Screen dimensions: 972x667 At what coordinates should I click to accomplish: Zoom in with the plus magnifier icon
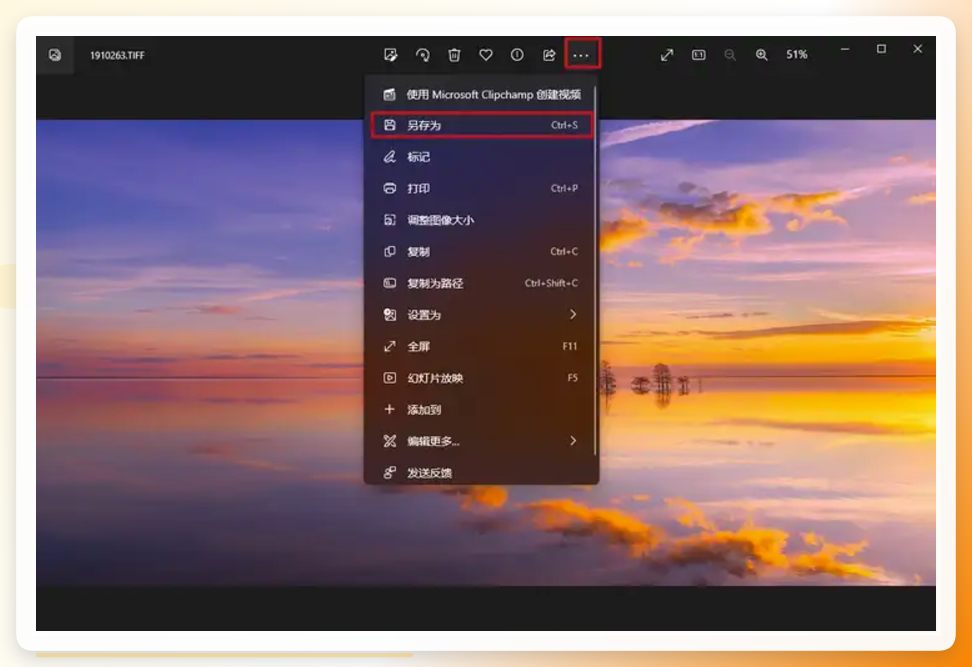[x=762, y=55]
